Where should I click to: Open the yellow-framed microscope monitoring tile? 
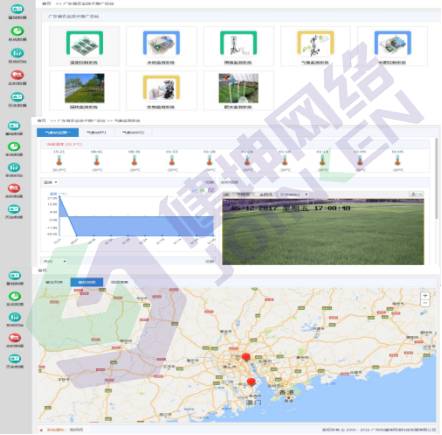(161, 90)
